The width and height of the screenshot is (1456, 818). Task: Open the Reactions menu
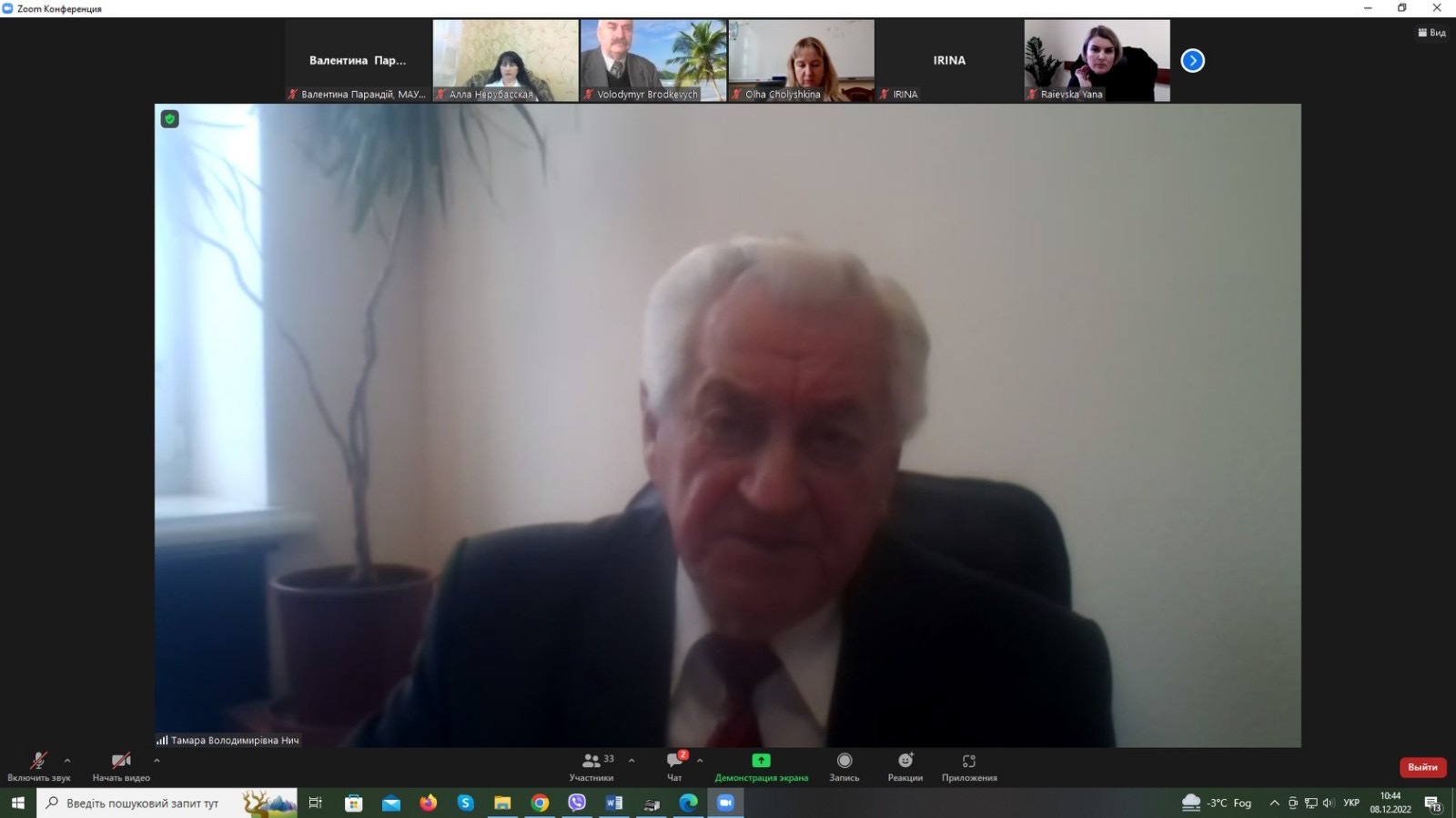[905, 761]
